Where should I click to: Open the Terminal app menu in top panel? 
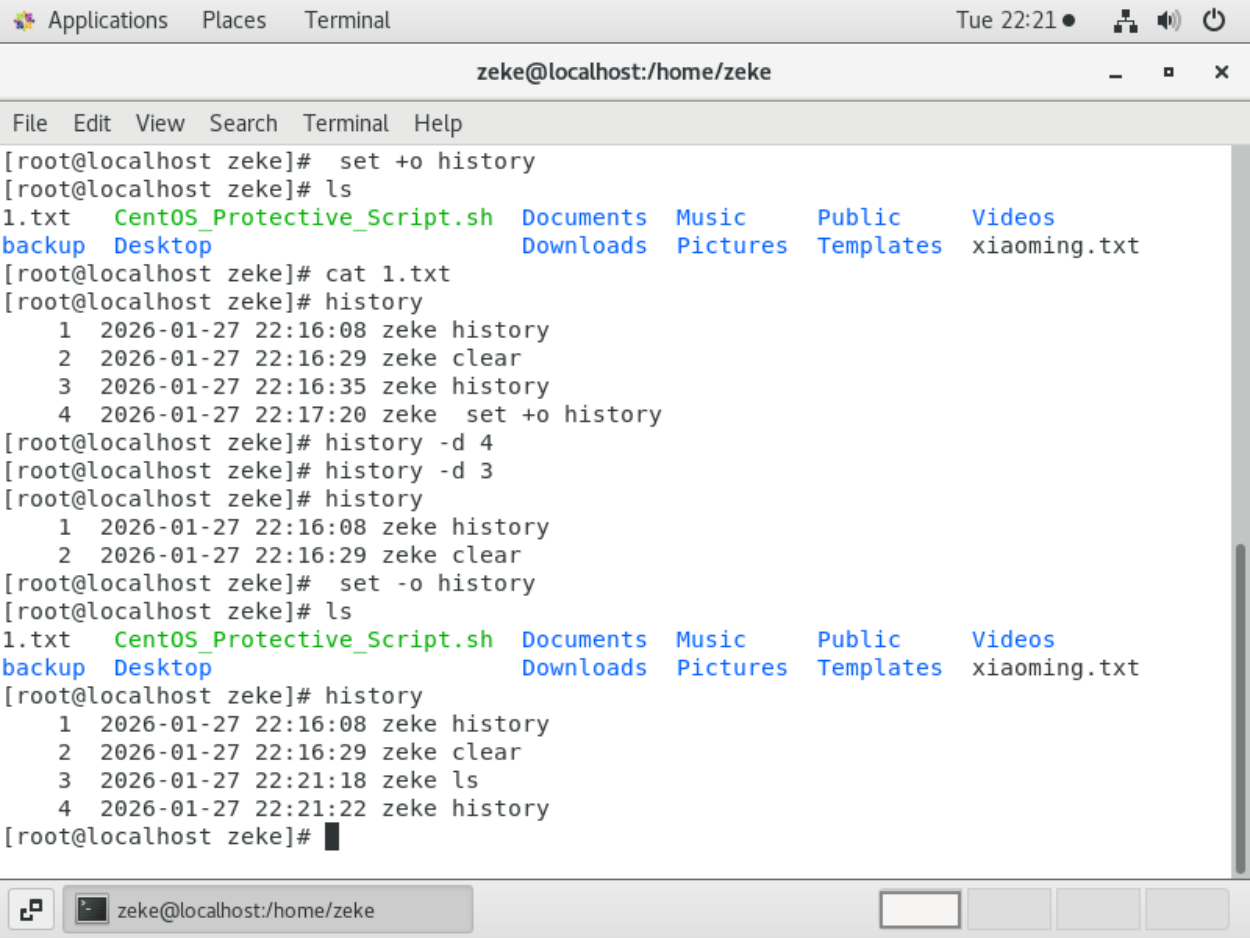pyautogui.click(x=347, y=20)
